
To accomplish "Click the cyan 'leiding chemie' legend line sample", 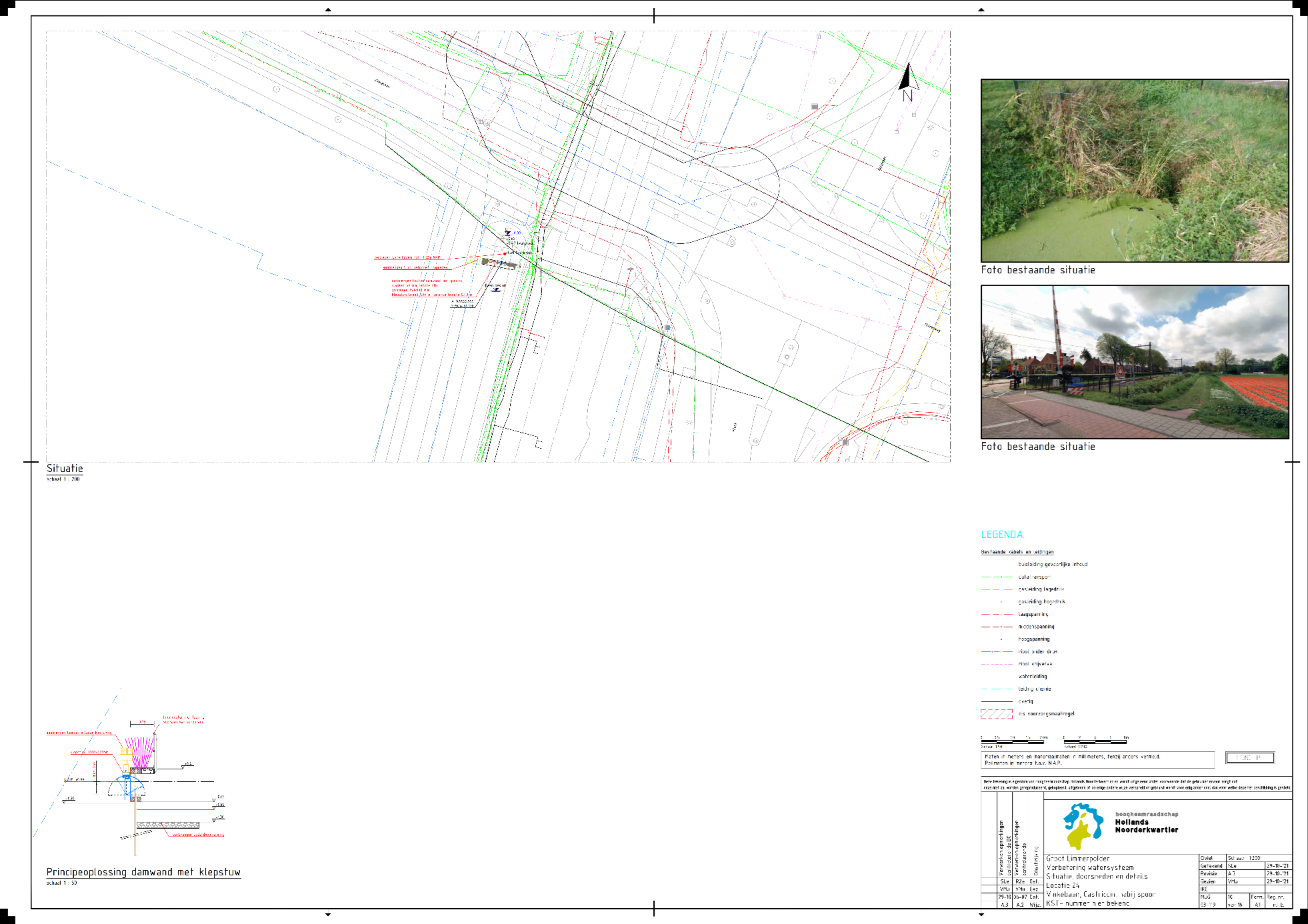I will point(997,689).
